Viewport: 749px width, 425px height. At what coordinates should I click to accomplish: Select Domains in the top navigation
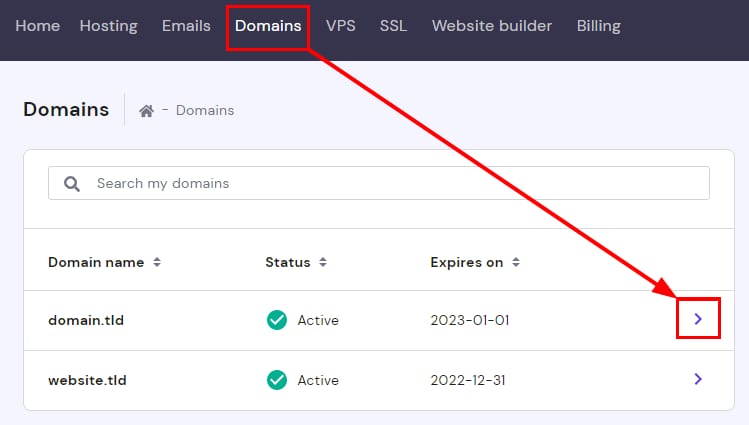(x=268, y=26)
